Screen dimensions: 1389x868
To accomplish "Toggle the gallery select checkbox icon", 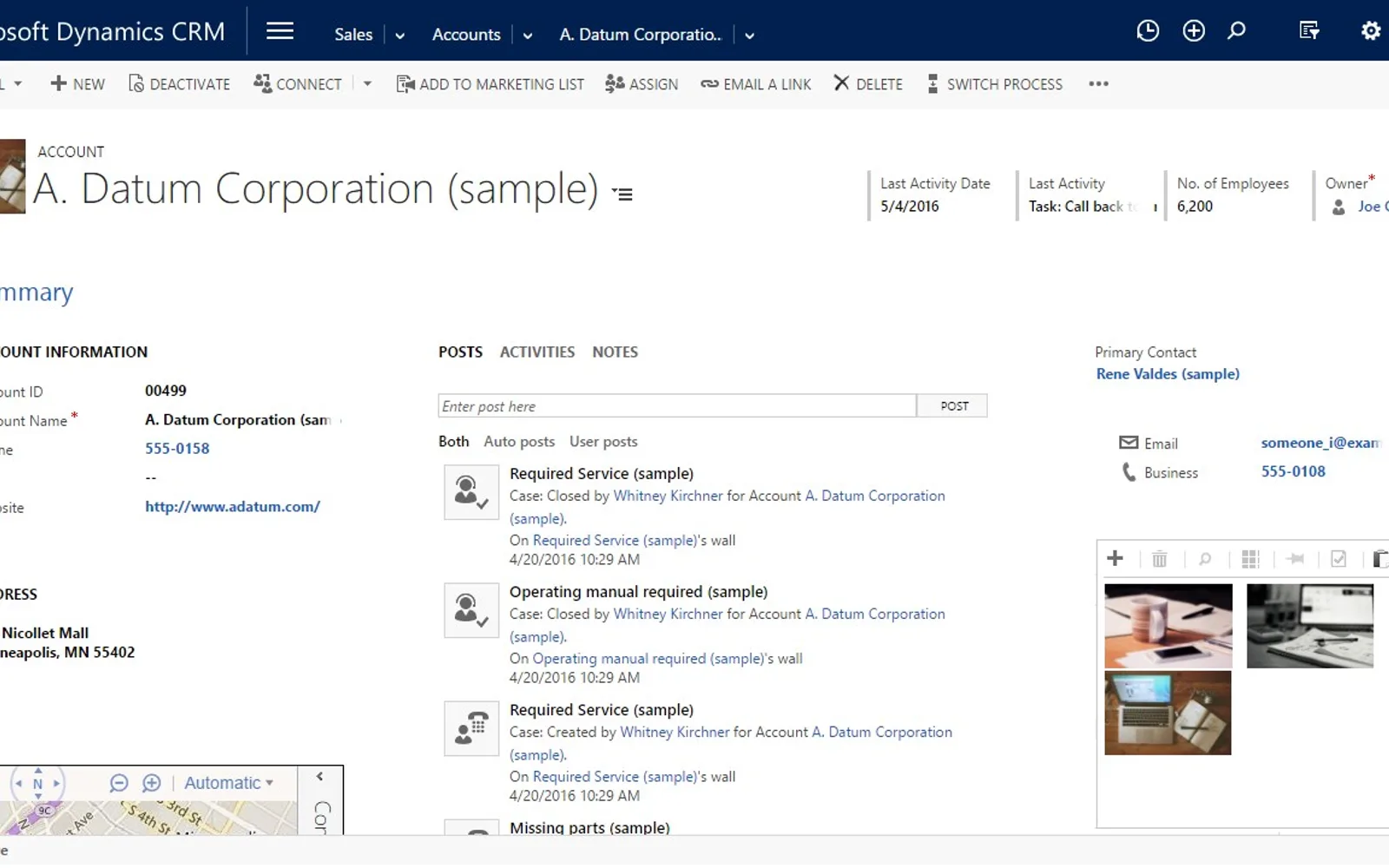I will pos(1339,559).
